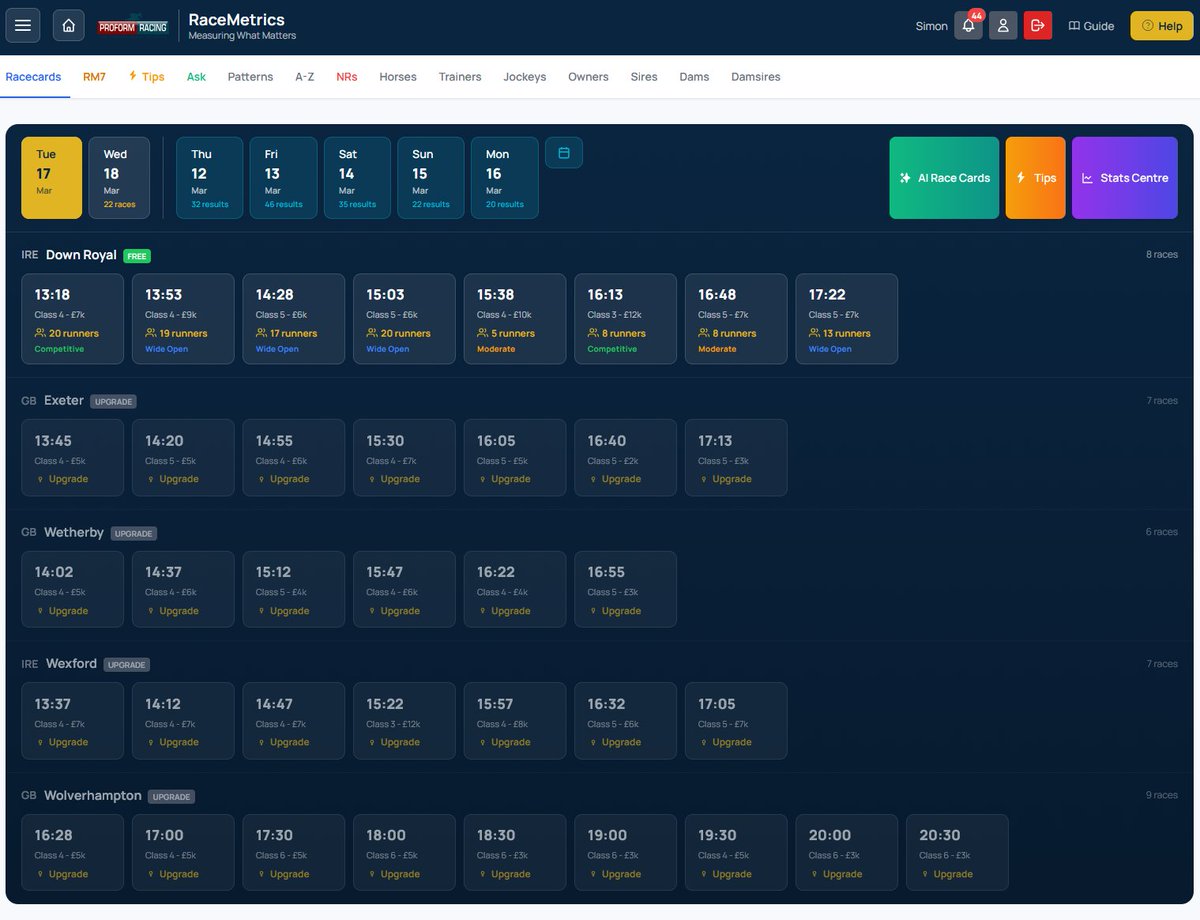This screenshot has height=920, width=1200.
Task: Click the red logout icon
Action: (x=1038, y=25)
